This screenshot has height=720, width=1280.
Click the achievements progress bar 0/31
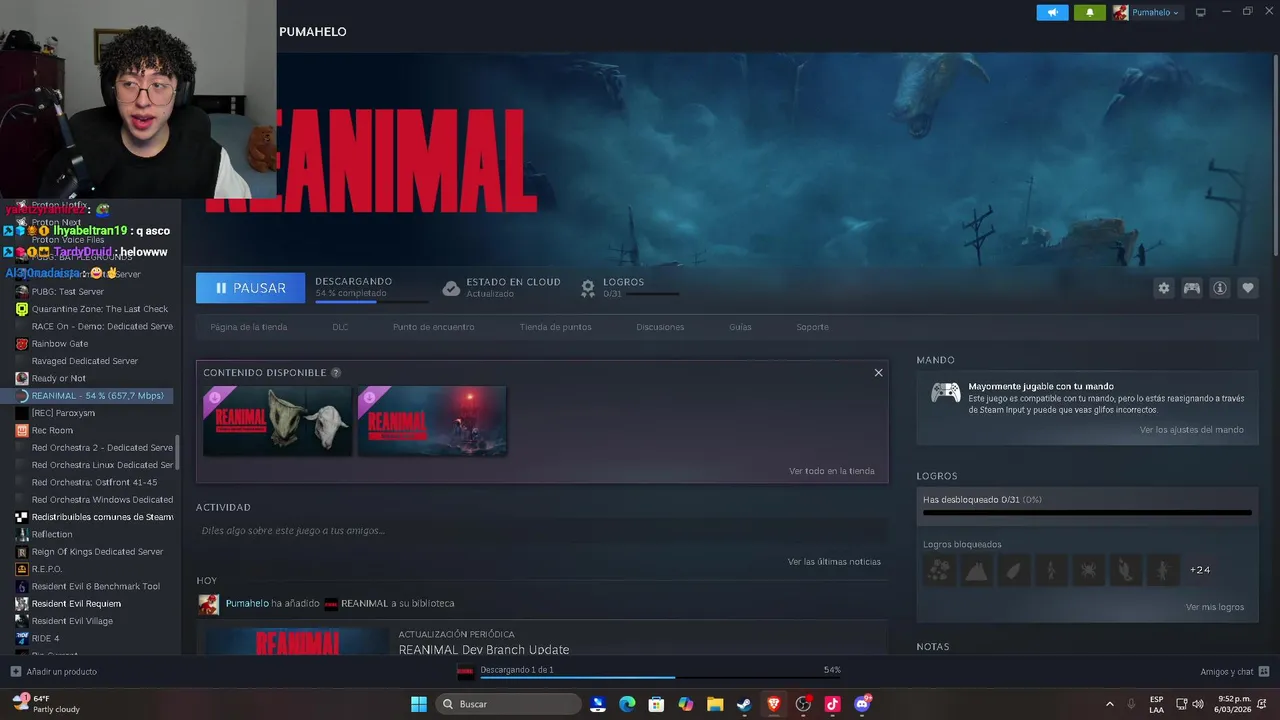[1087, 513]
